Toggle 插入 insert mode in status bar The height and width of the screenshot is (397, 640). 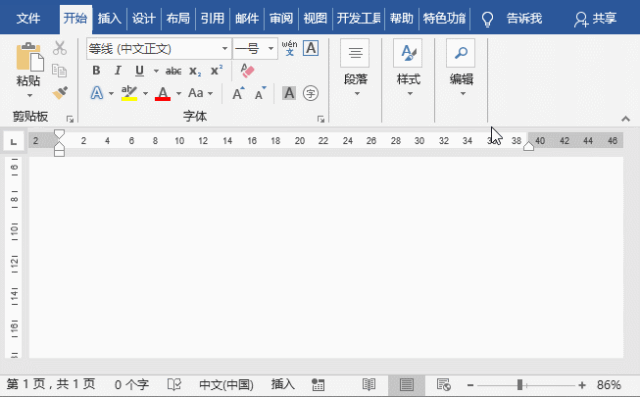[282, 384]
